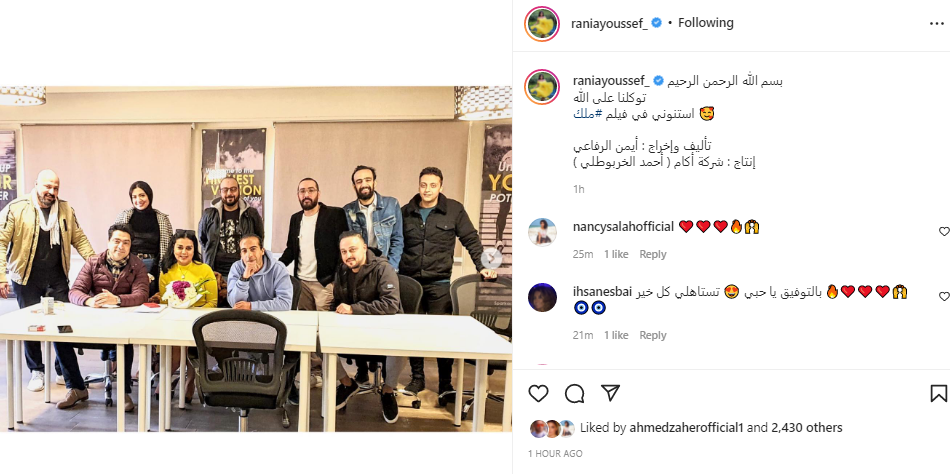Open raniayoussef_ profile picture in header

(542, 24)
